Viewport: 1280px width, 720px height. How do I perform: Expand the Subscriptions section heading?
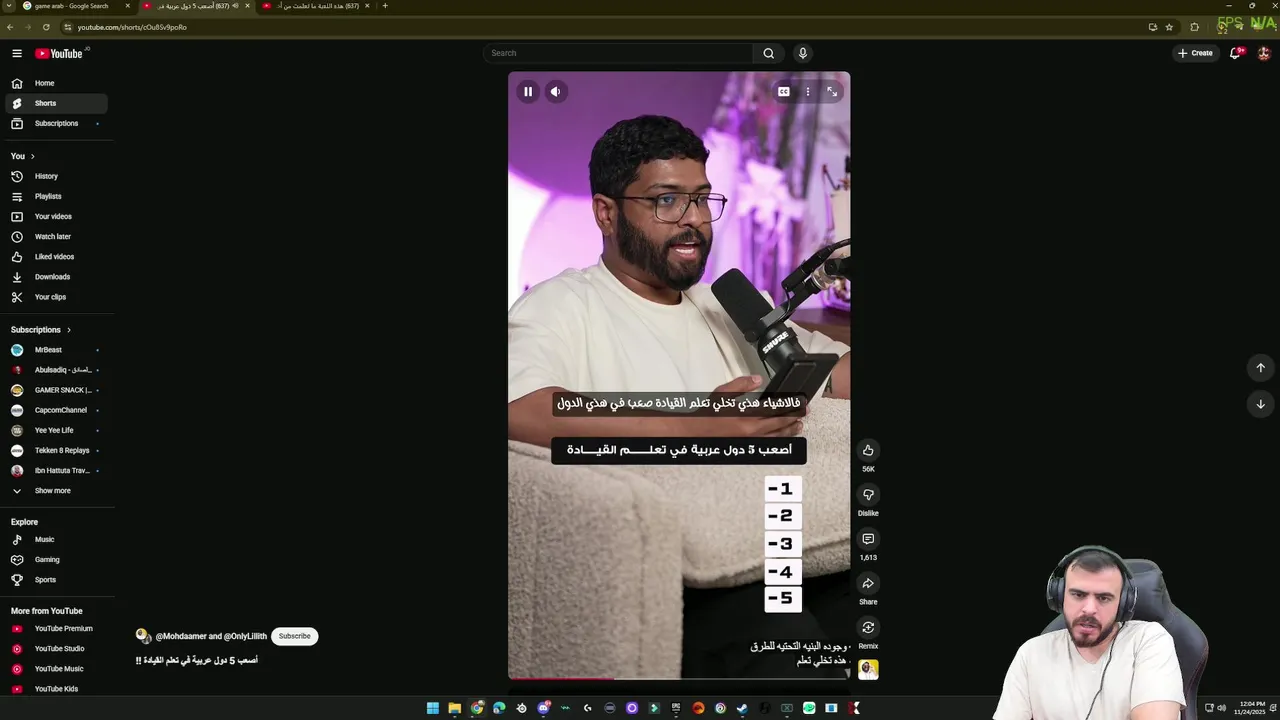click(41, 330)
